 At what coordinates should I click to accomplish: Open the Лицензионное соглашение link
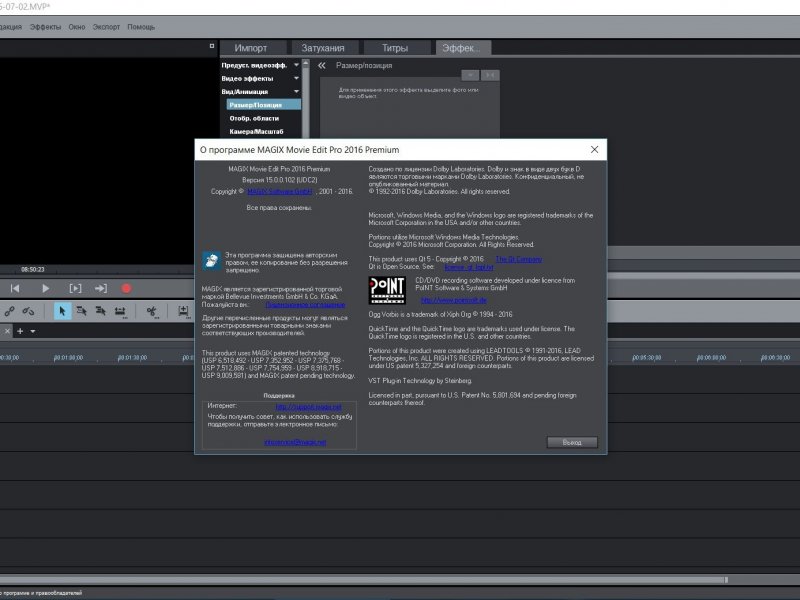[305, 305]
